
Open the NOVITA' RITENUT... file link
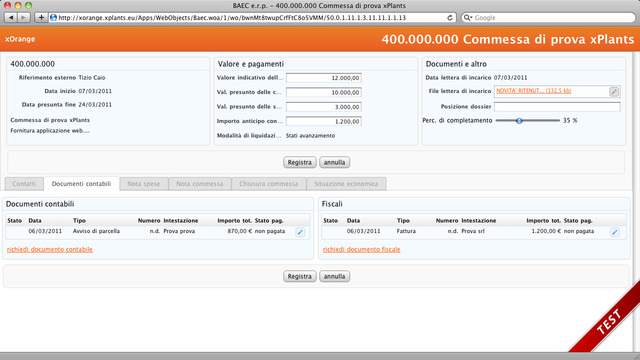[533, 91]
